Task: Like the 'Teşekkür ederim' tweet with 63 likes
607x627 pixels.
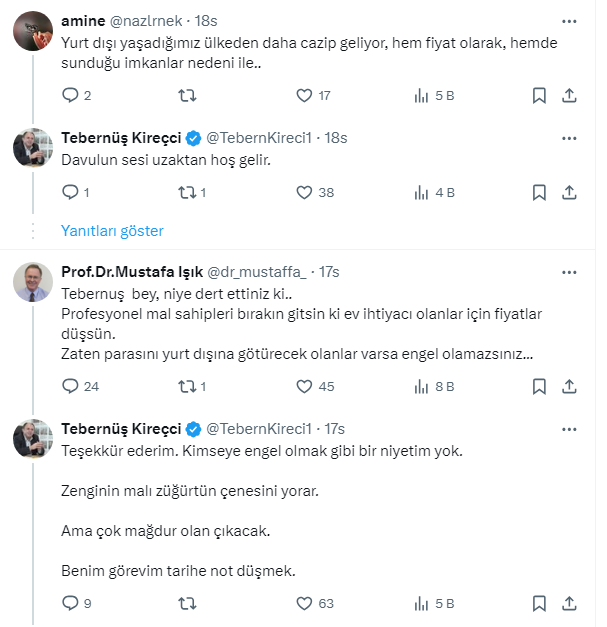Action: [305, 603]
